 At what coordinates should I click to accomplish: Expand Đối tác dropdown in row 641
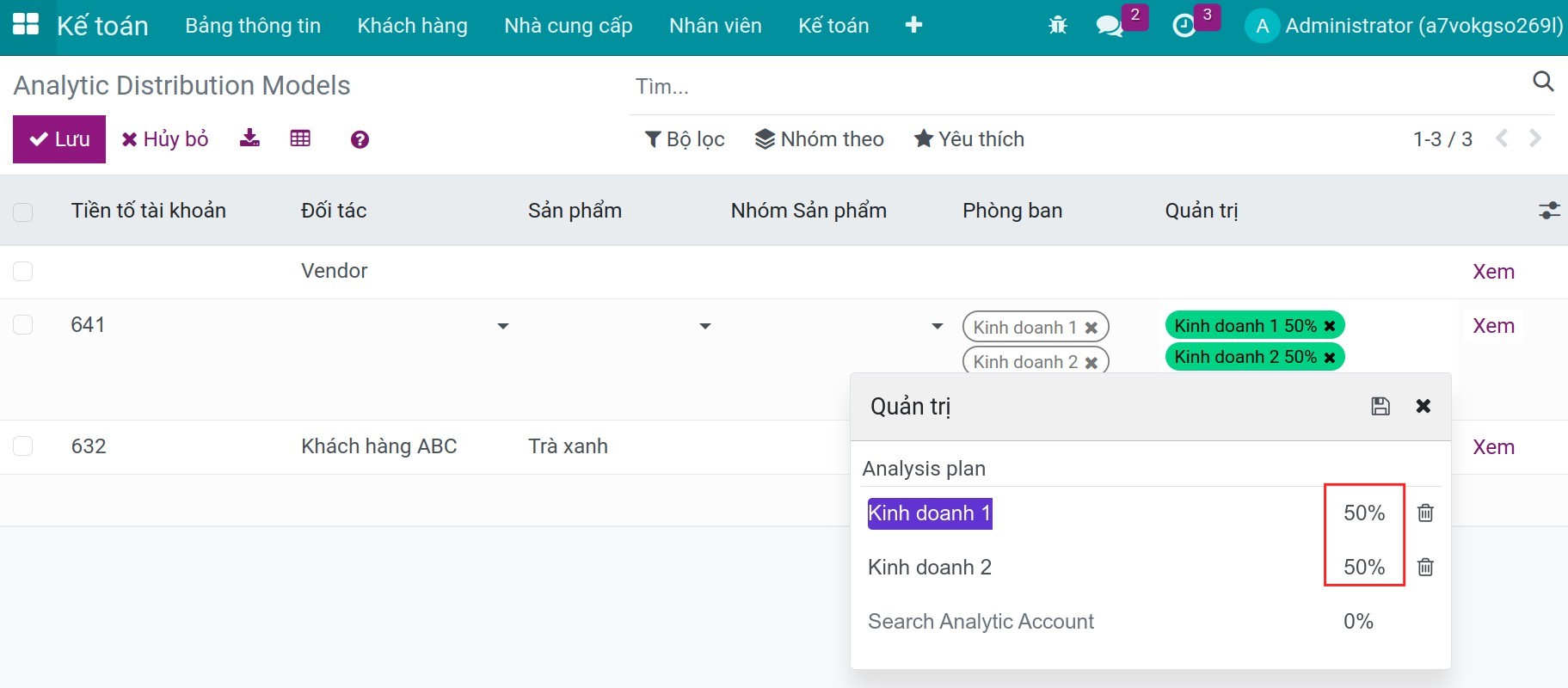click(x=503, y=326)
